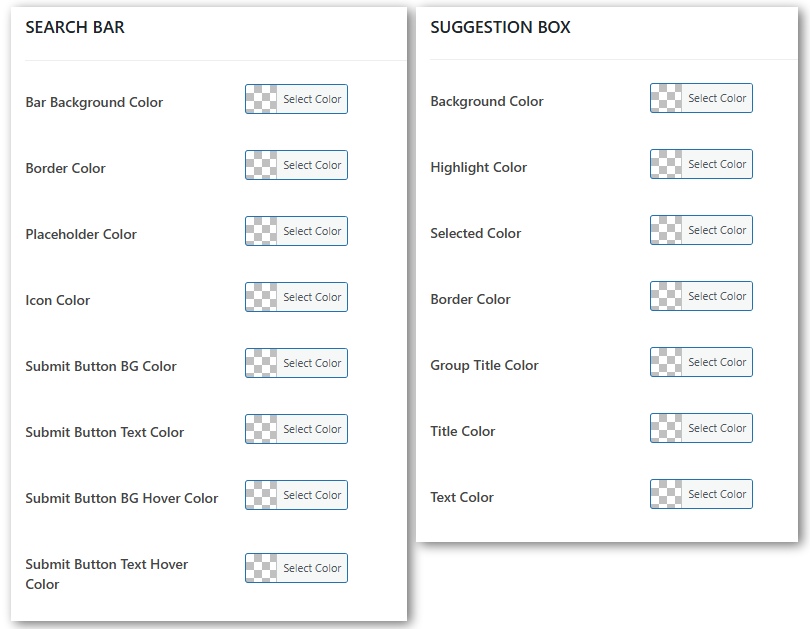Open Placeholder Color picker
Image resolution: width=810 pixels, height=629 pixels.
(296, 232)
